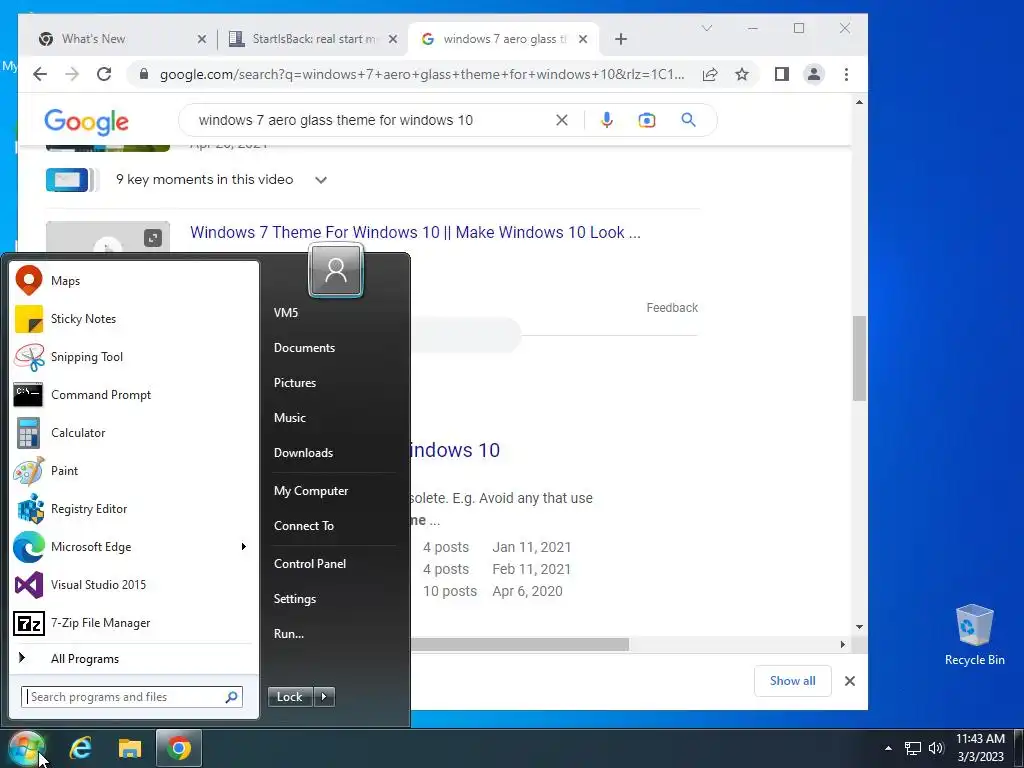The image size is (1024, 768).
Task: Open VM5 user folder
Action: pos(286,313)
